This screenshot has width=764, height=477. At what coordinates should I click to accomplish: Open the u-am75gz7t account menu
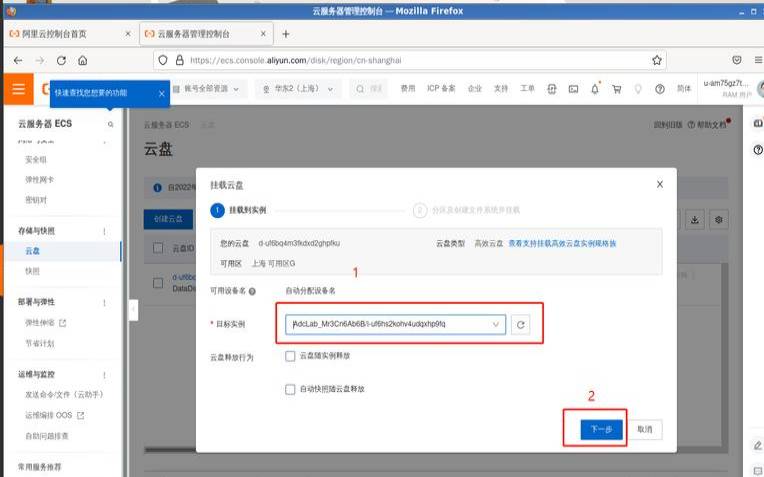pyautogui.click(x=726, y=88)
